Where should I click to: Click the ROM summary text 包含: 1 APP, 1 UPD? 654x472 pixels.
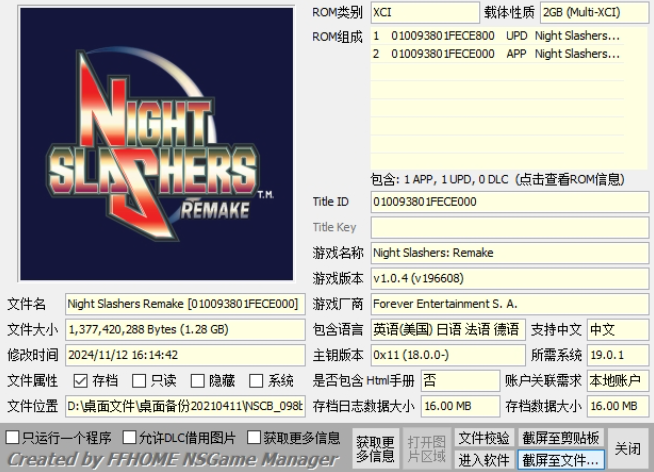[x=497, y=180]
